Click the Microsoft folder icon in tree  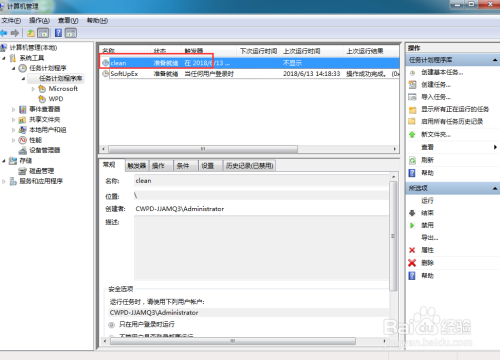(x=42, y=89)
